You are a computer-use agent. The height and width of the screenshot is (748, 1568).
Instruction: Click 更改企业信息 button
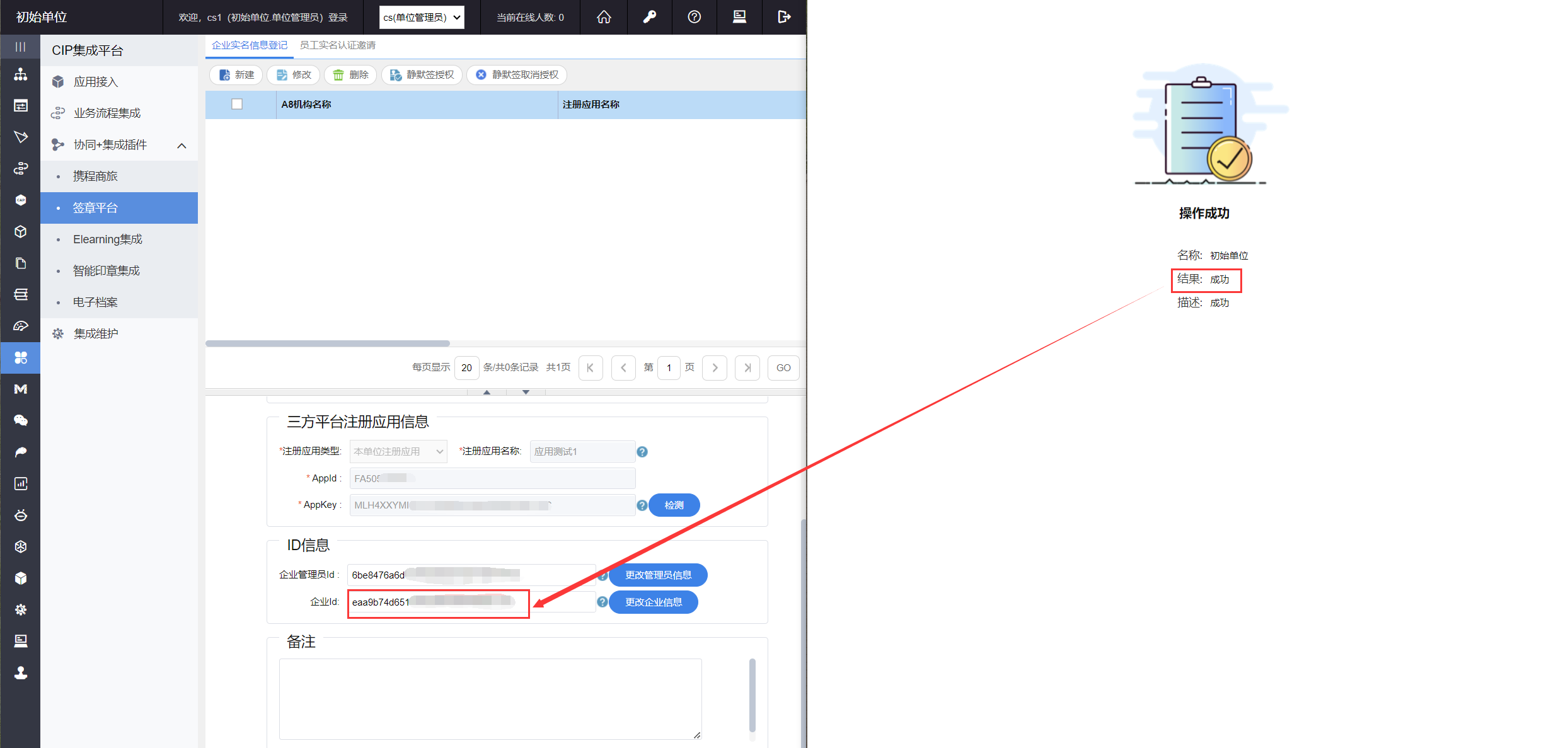[654, 602]
